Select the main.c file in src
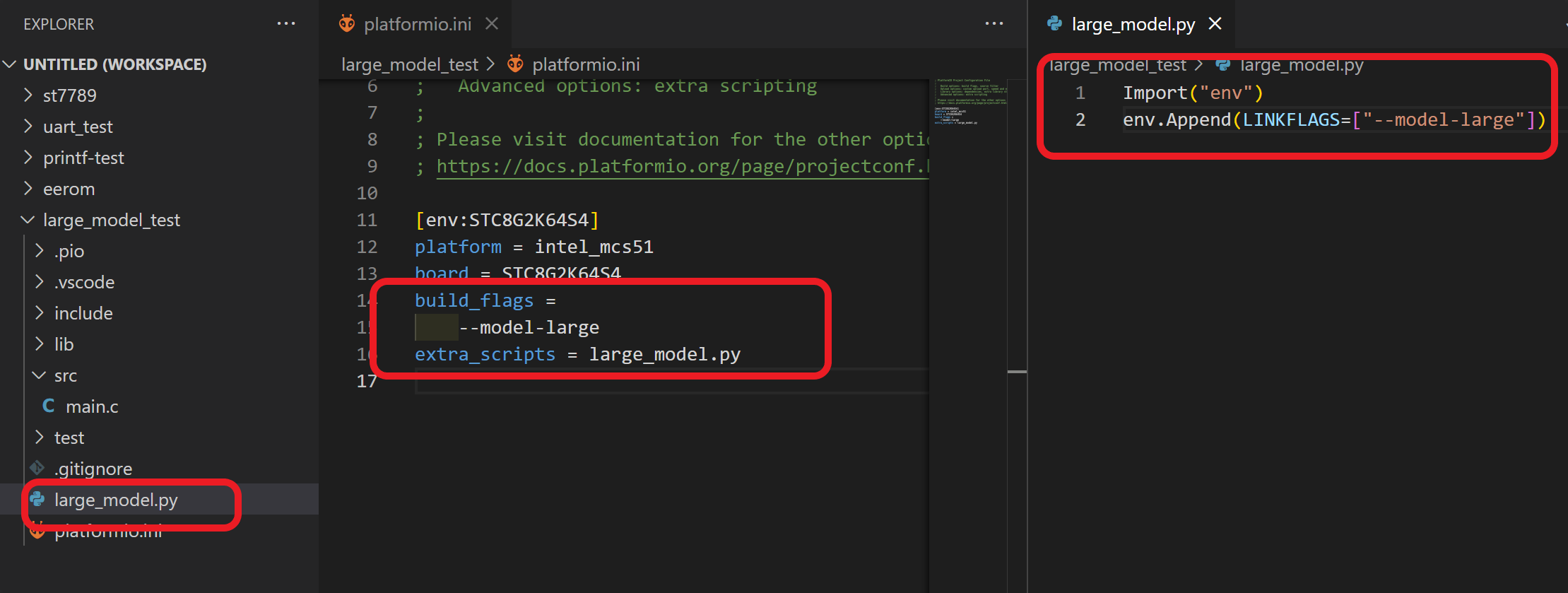 click(92, 406)
